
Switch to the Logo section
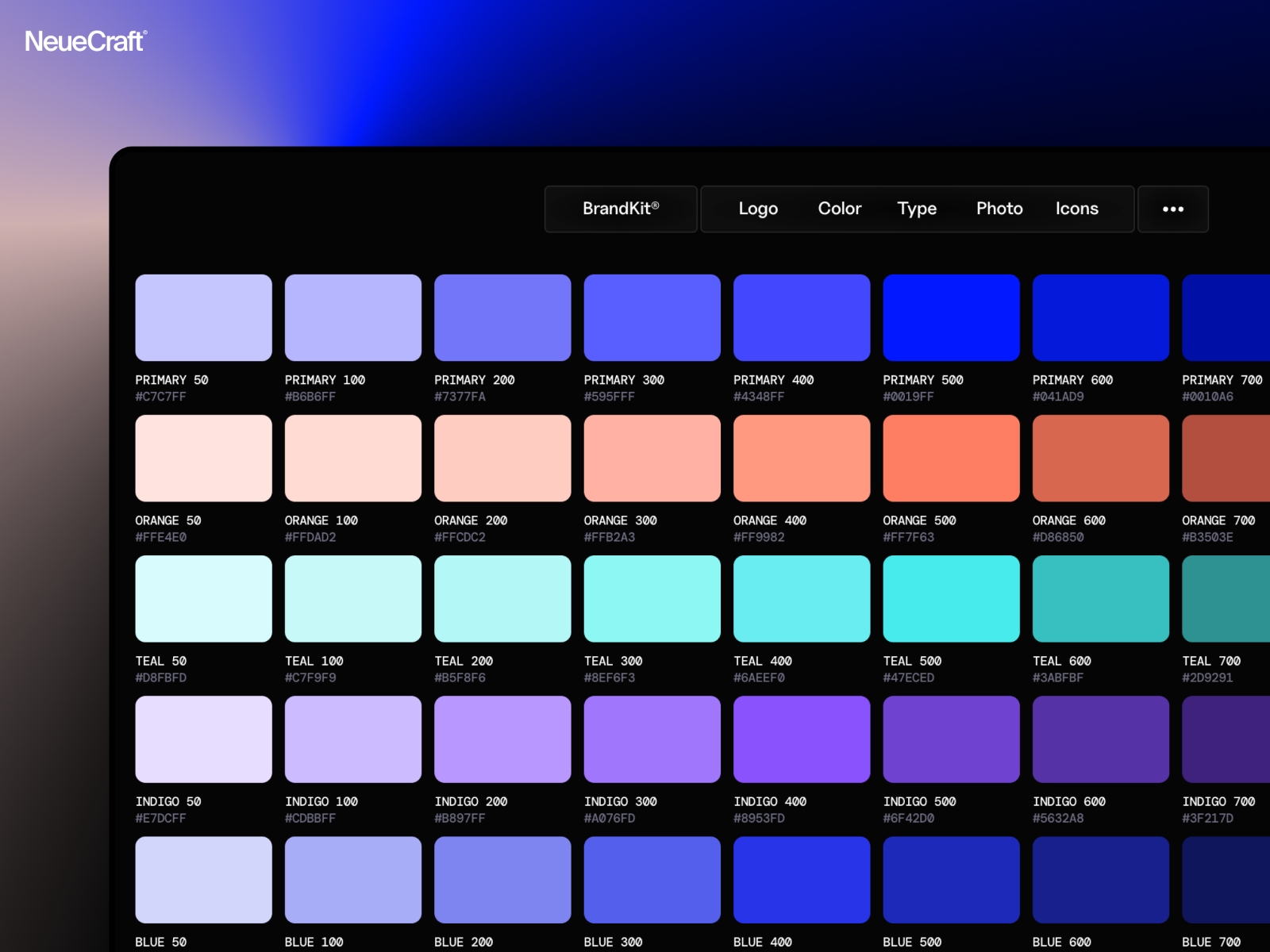point(758,209)
